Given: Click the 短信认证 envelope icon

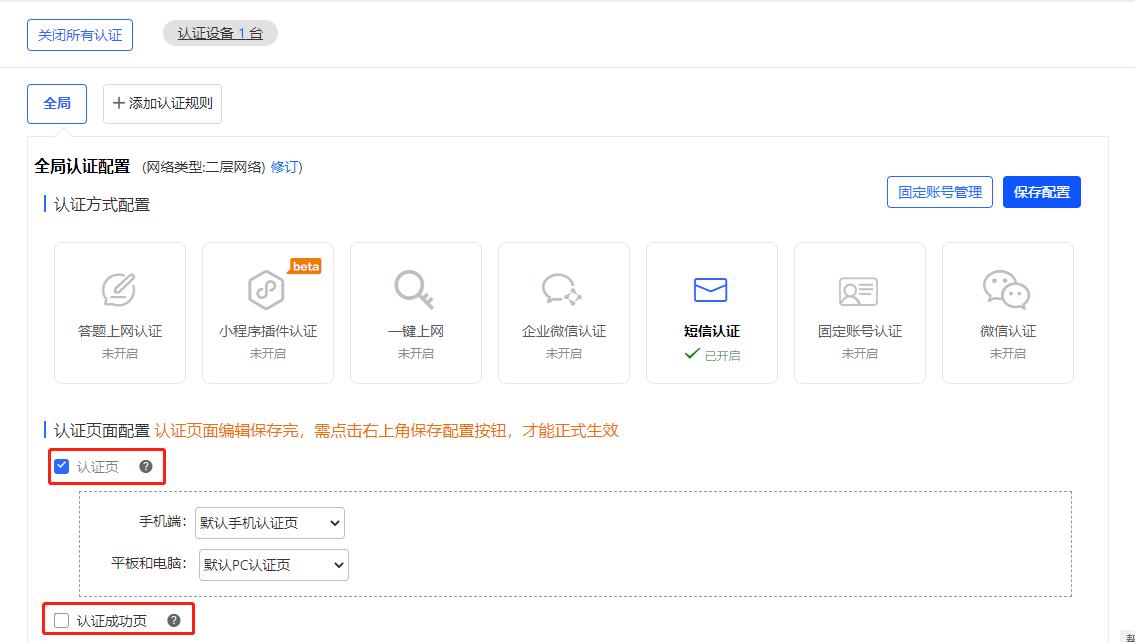Looking at the screenshot, I should click(x=711, y=290).
